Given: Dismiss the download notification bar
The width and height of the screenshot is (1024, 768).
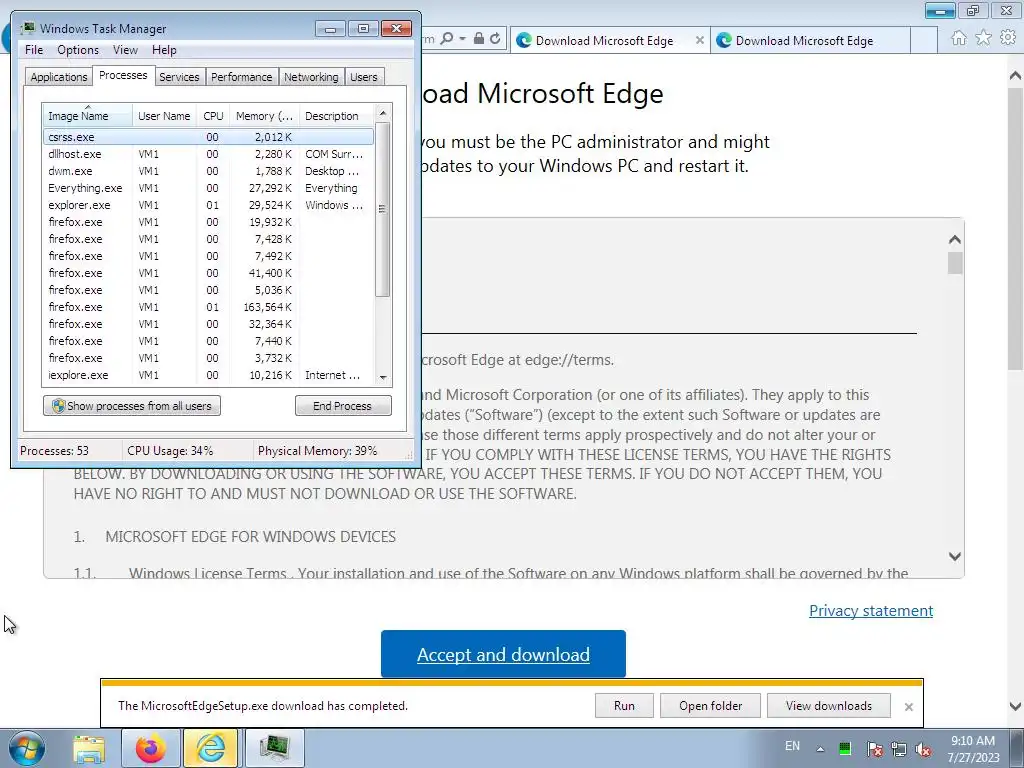Looking at the screenshot, I should click(908, 707).
